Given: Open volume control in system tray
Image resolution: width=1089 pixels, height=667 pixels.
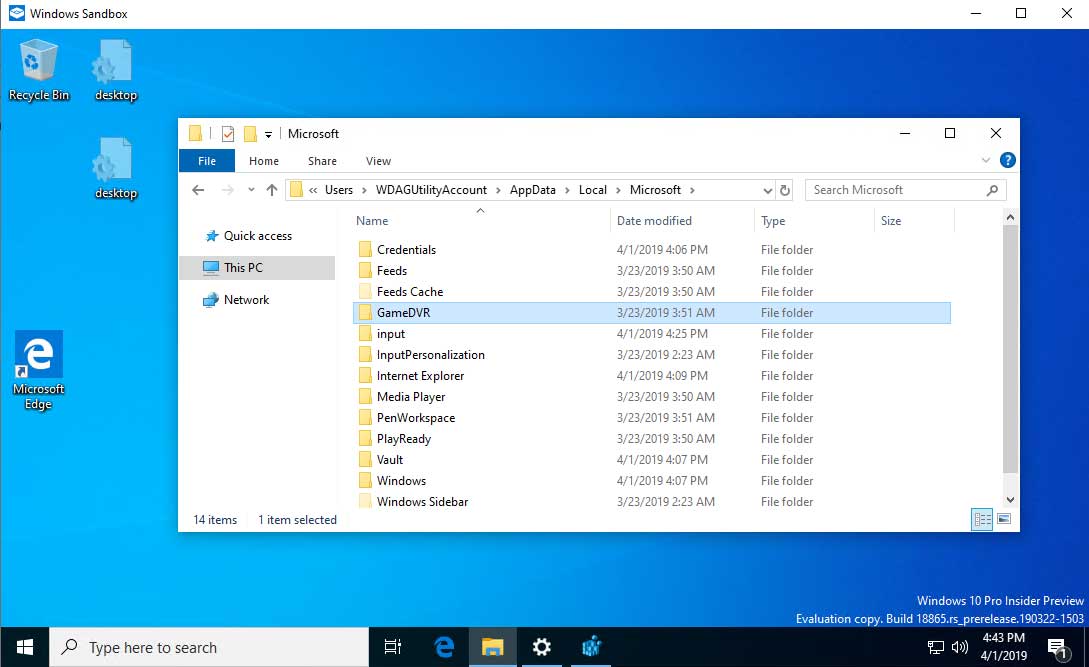Looking at the screenshot, I should coord(960,648).
